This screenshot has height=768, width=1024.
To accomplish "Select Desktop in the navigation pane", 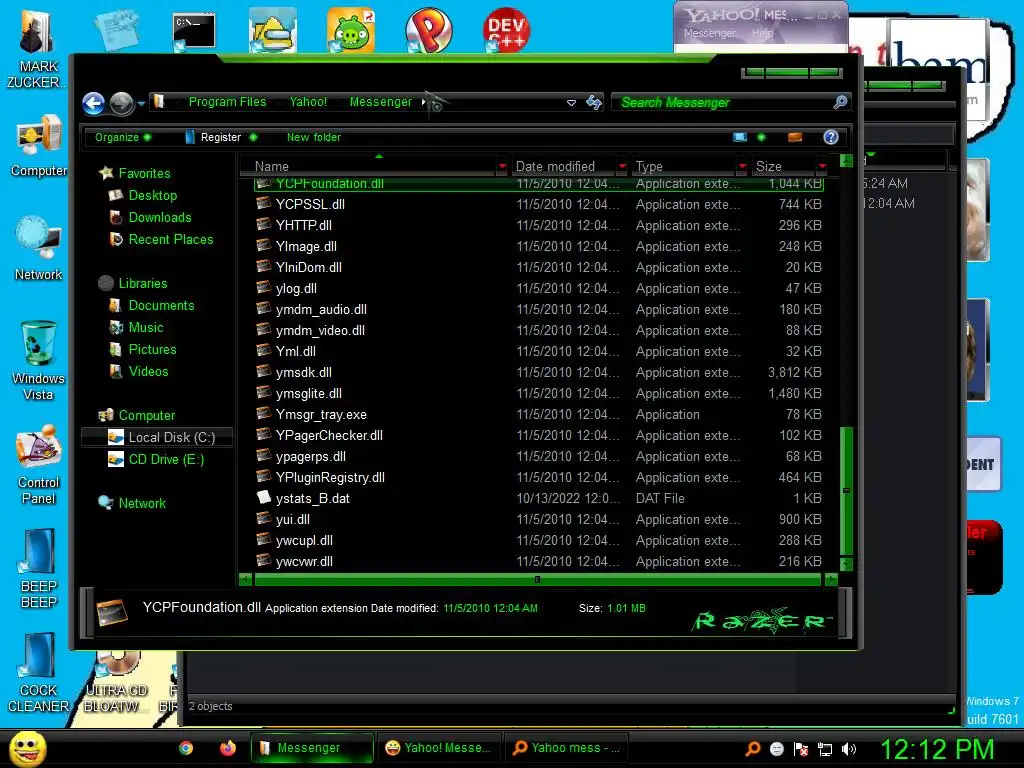I will 153,195.
